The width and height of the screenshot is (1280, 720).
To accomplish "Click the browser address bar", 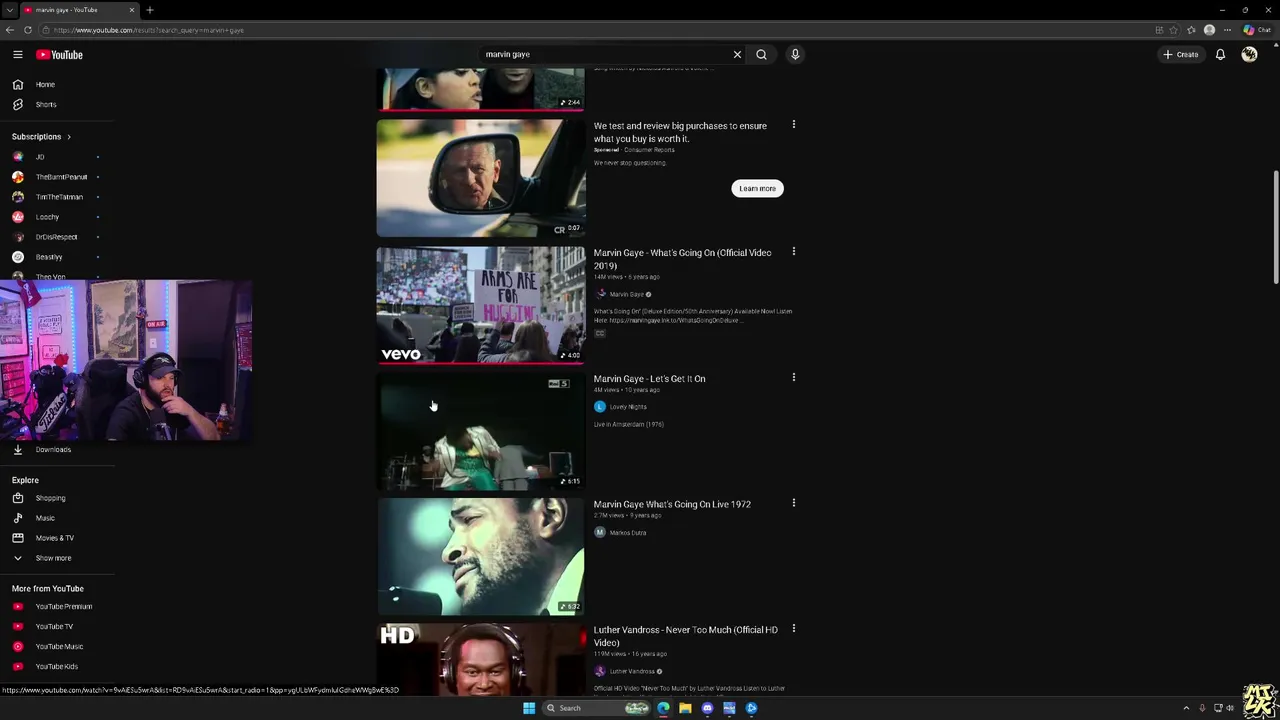I will [x=600, y=30].
